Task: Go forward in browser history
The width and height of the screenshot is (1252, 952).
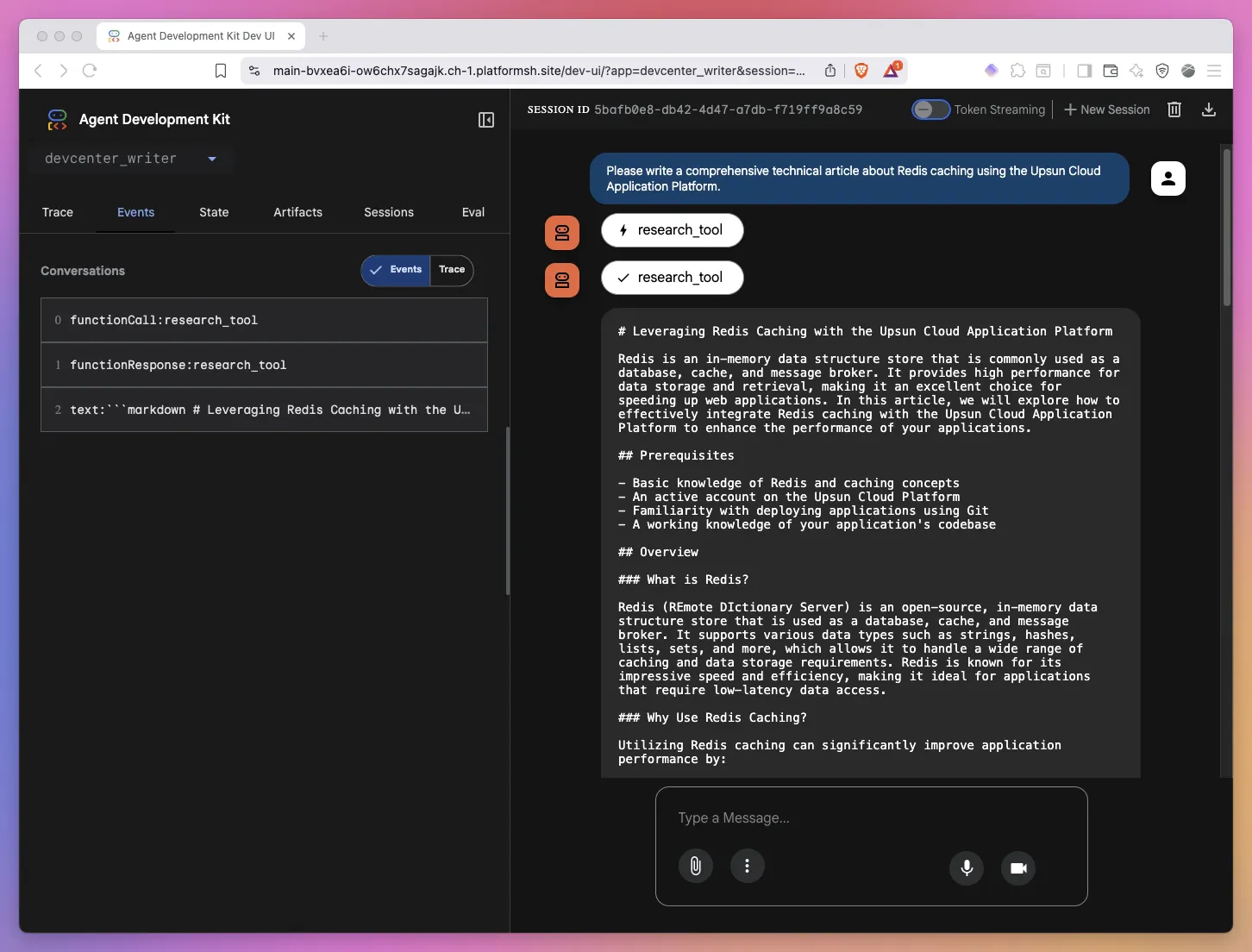Action: point(64,71)
